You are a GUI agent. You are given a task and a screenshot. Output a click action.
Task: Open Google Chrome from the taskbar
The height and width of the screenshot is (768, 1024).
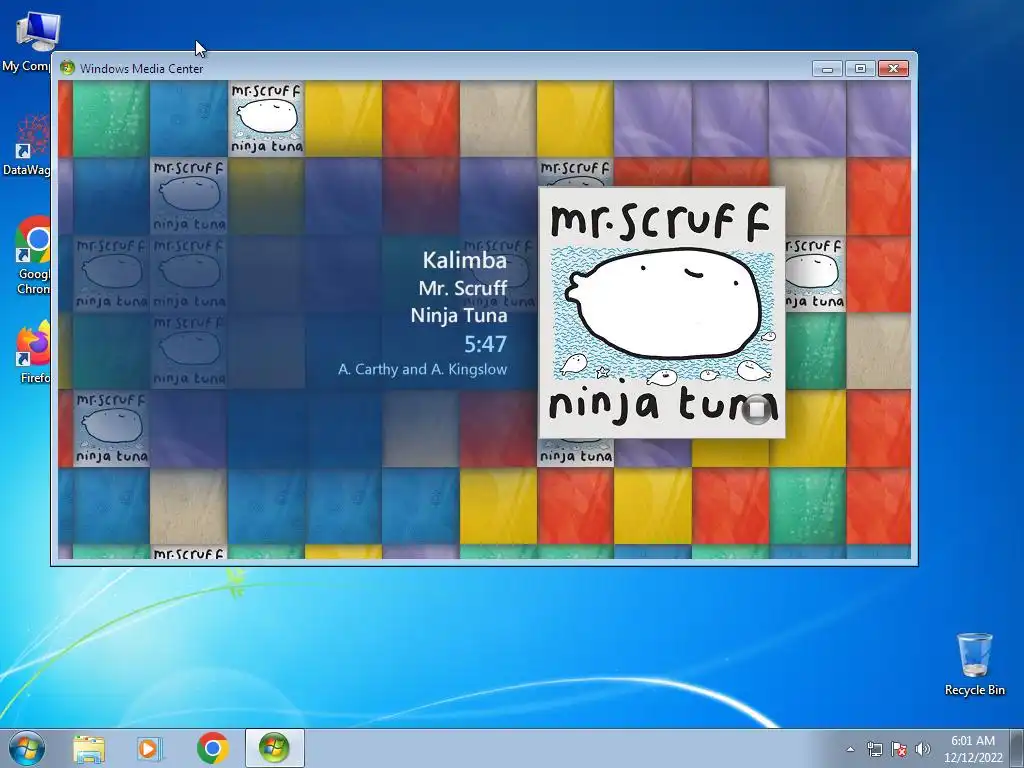212,748
